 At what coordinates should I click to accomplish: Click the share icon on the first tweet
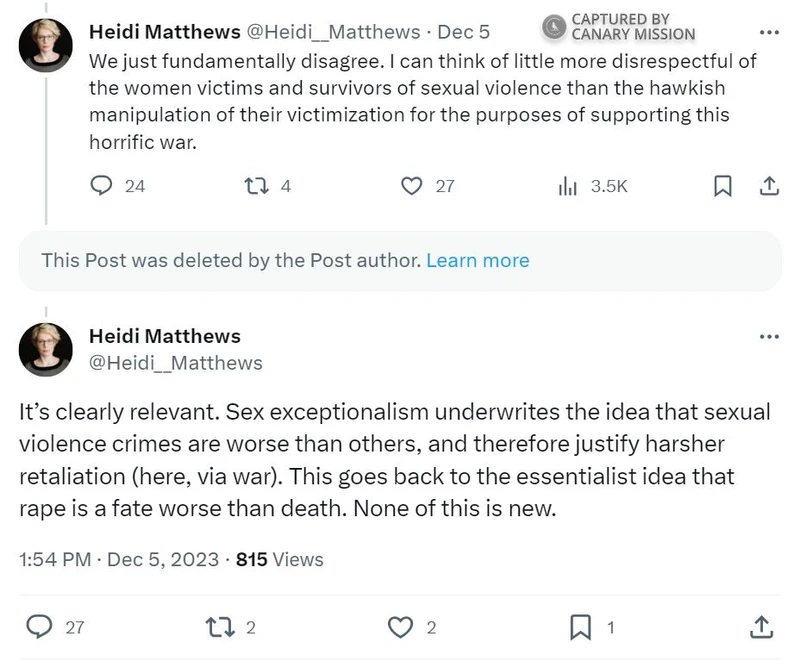click(x=769, y=186)
